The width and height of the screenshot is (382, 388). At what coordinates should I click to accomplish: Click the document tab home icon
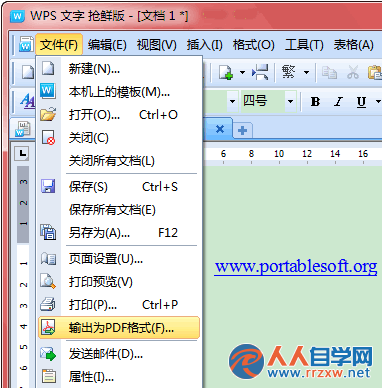[x=23, y=129]
